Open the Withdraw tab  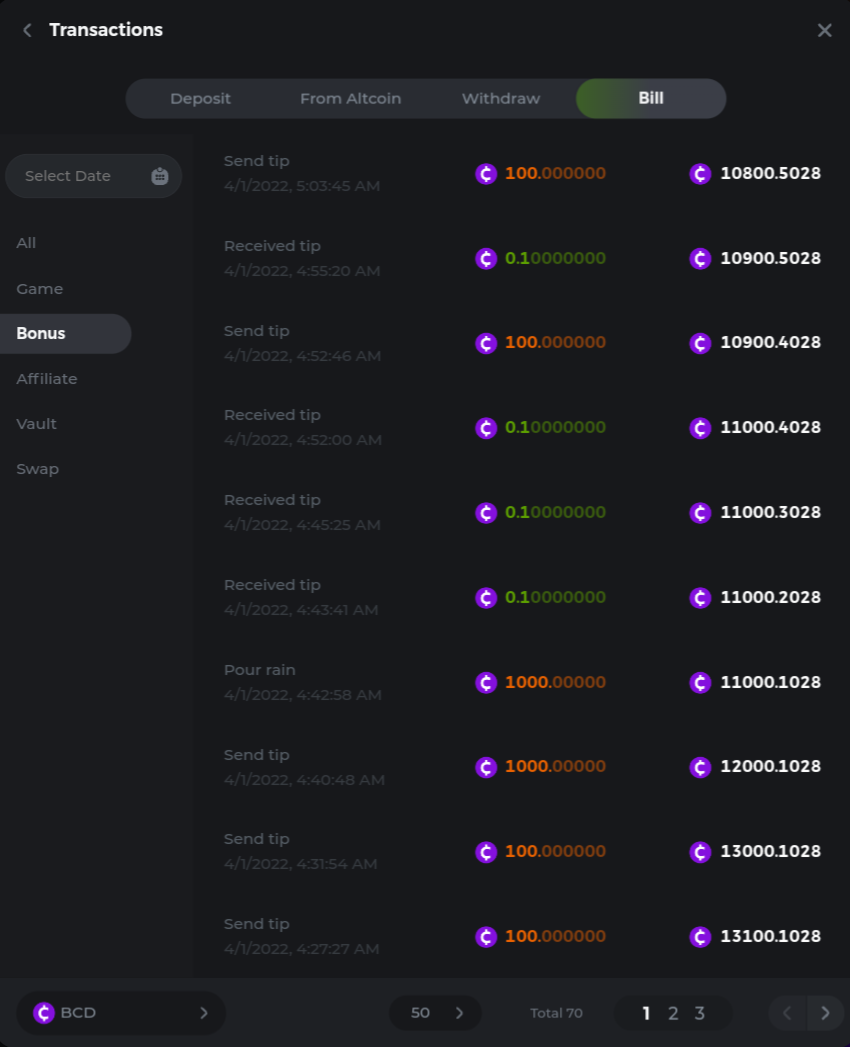[x=500, y=99]
